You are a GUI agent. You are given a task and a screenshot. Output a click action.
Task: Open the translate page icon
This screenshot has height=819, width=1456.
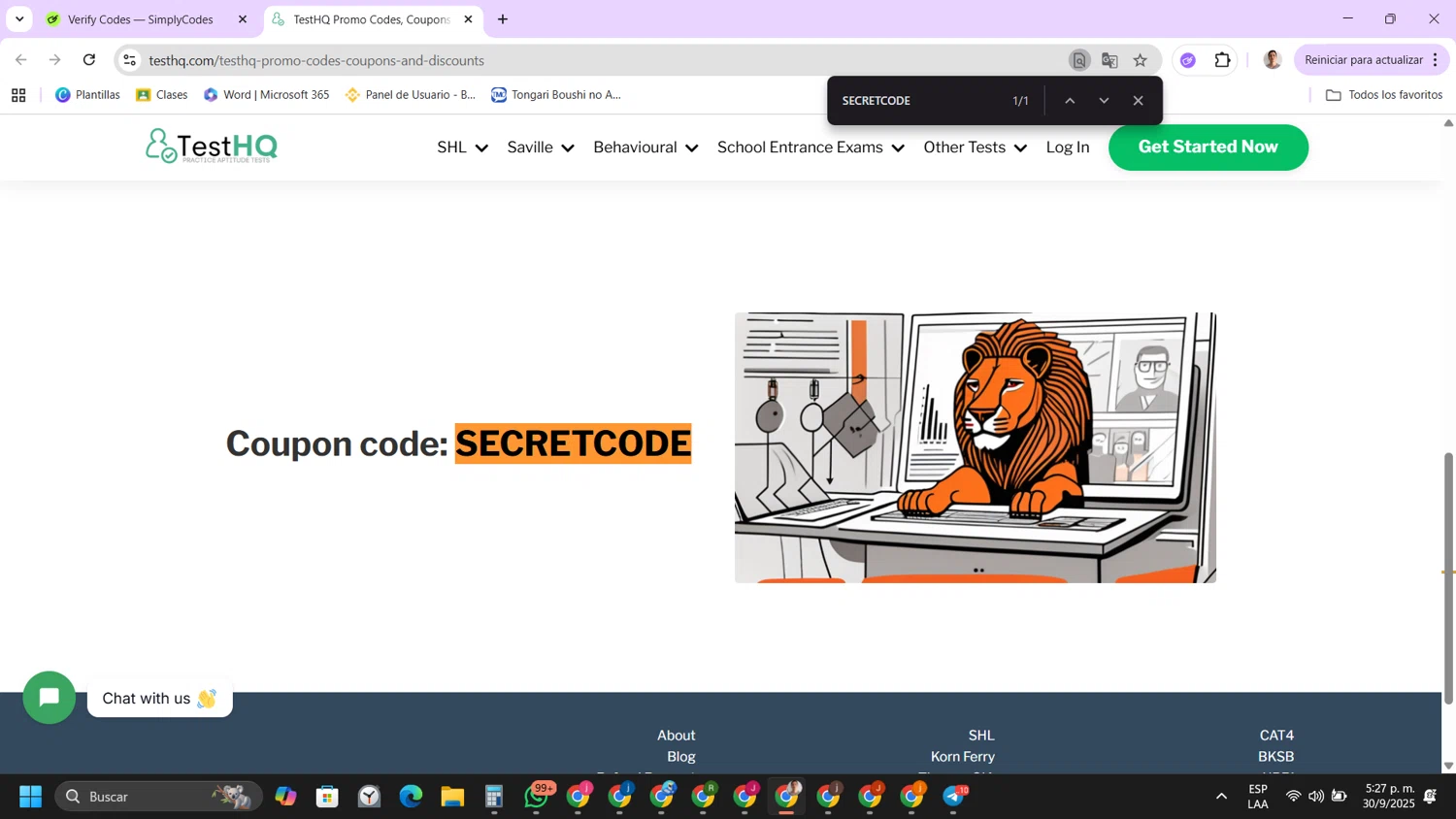[x=1109, y=60]
